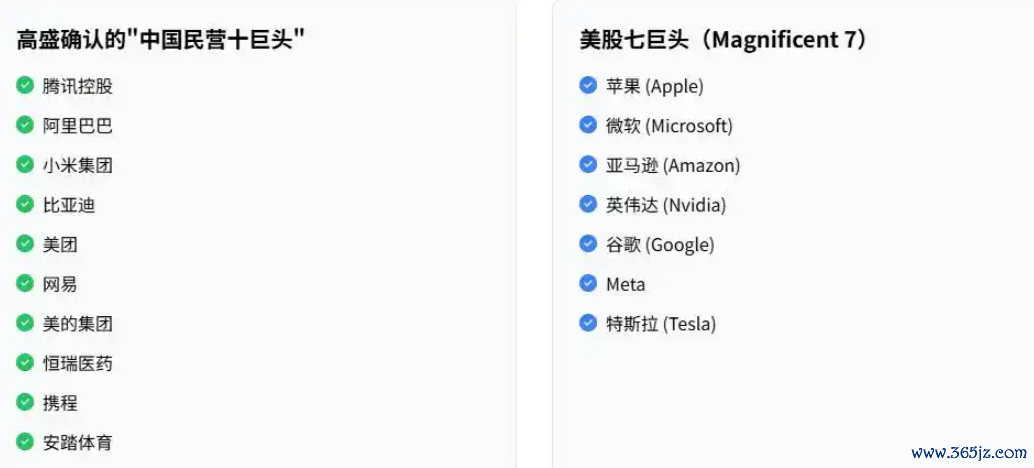Select the blue check badge by 英伟达 (Nvidia)
1034x468 pixels.
[x=588, y=204]
